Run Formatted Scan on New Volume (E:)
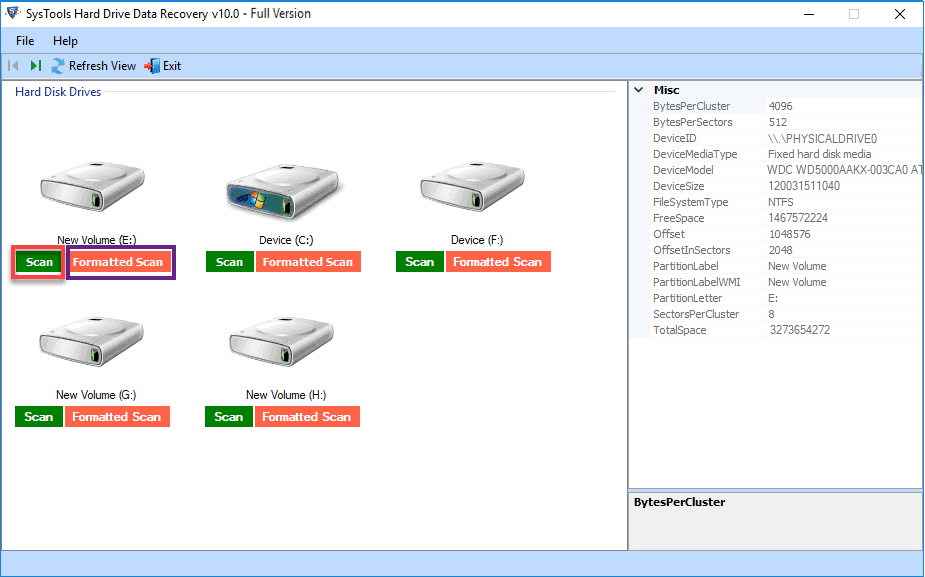This screenshot has width=925, height=577. click(x=118, y=262)
